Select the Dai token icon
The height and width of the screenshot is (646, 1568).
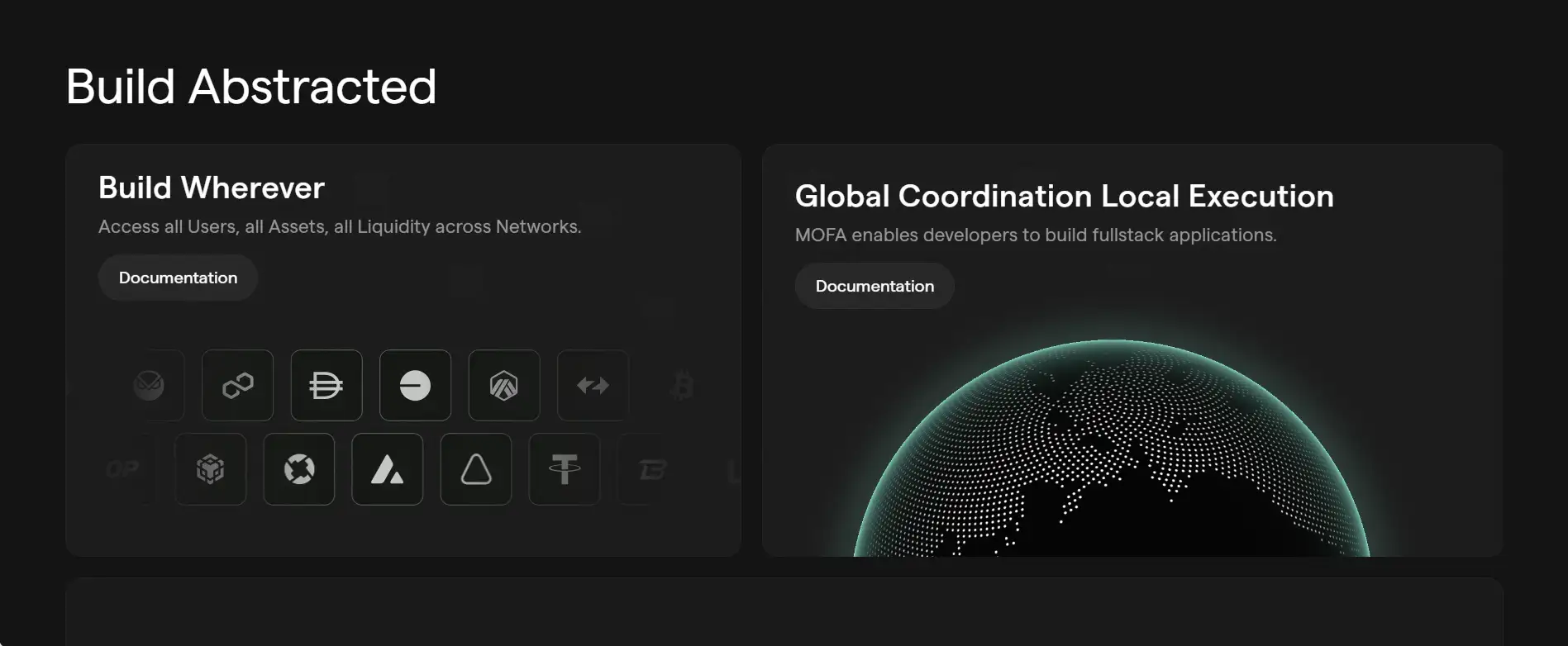(x=326, y=385)
